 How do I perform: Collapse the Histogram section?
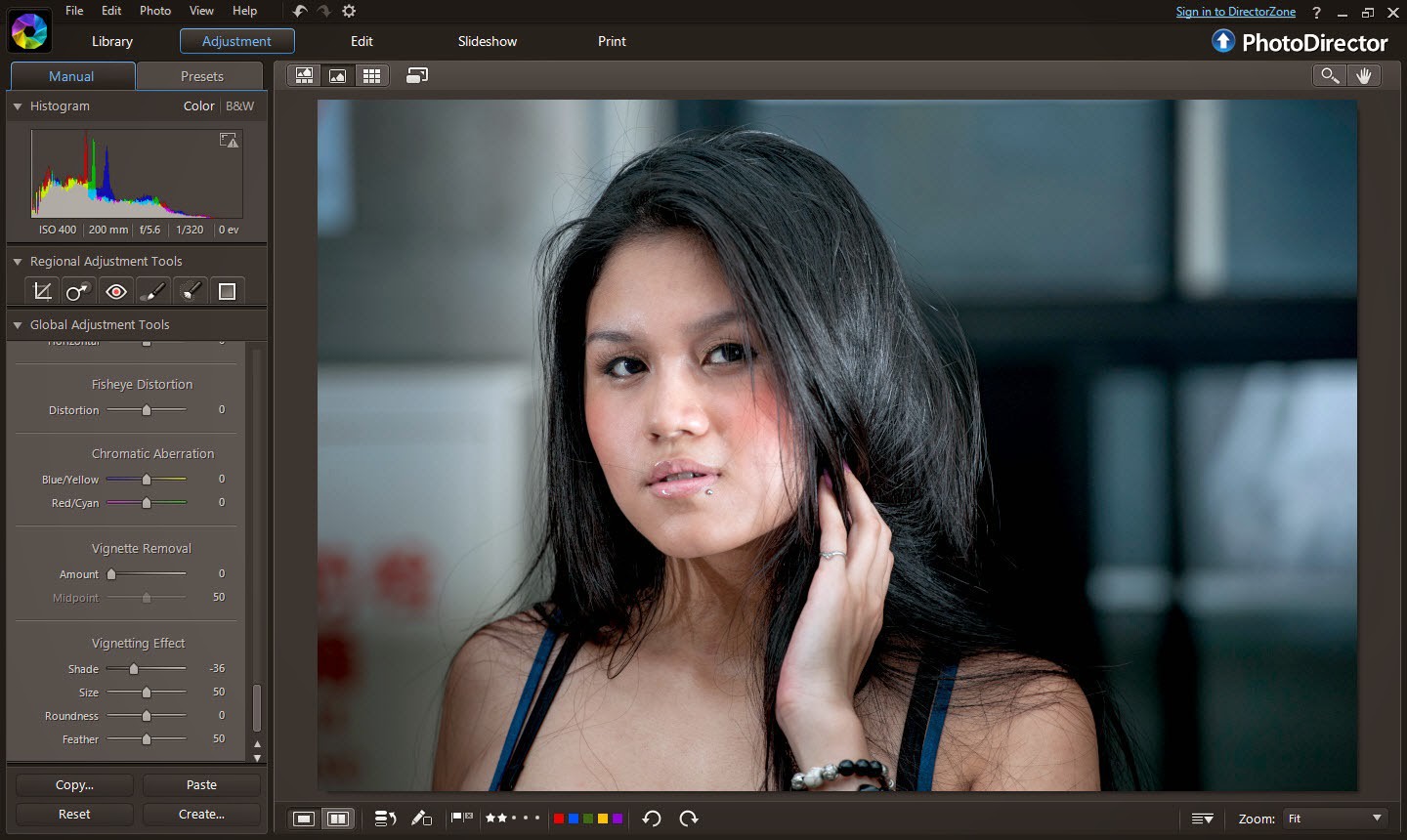tap(18, 105)
